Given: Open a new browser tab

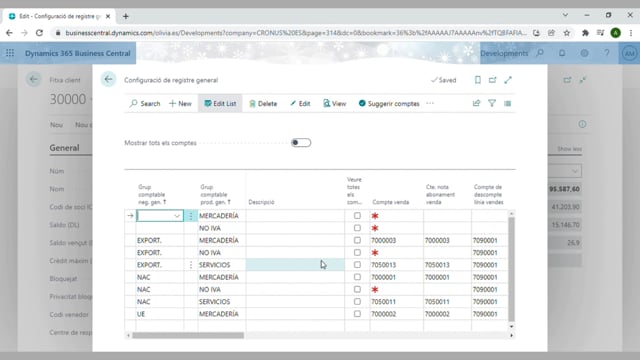Looking at the screenshot, I should (x=126, y=16).
